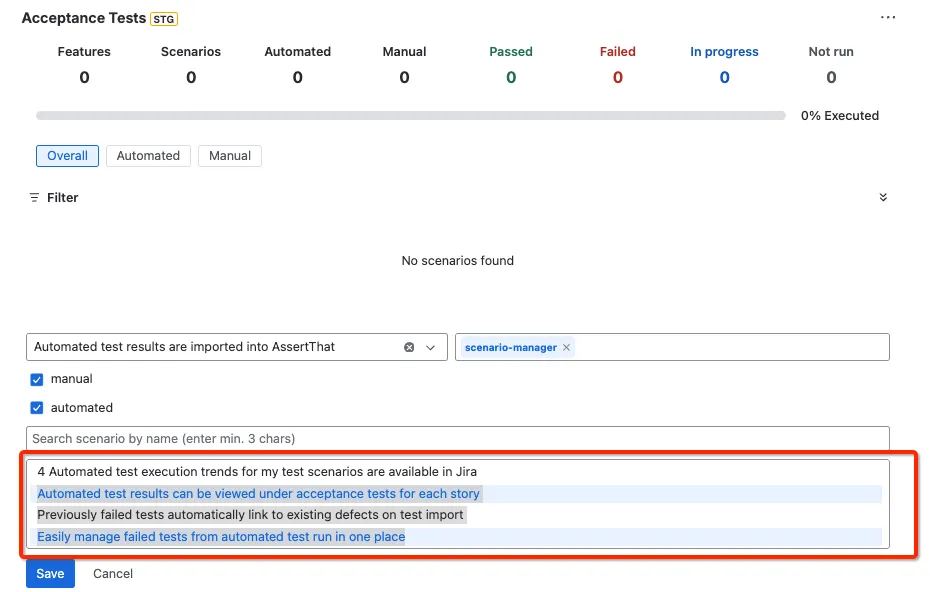Click the Save button
This screenshot has width=930, height=592.
coord(50,574)
